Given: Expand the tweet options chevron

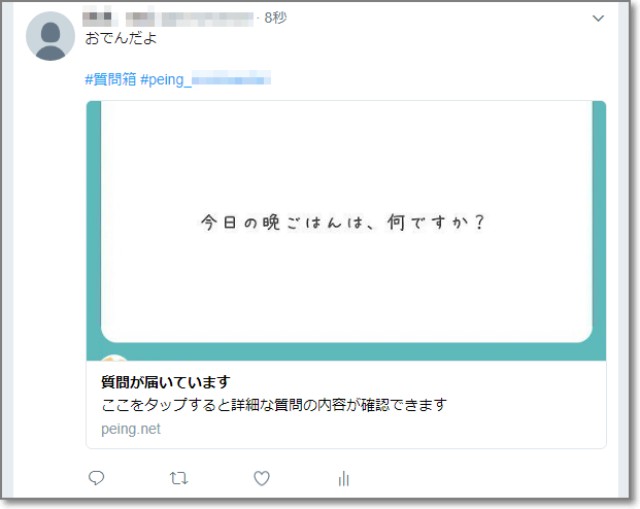Looking at the screenshot, I should [598, 18].
